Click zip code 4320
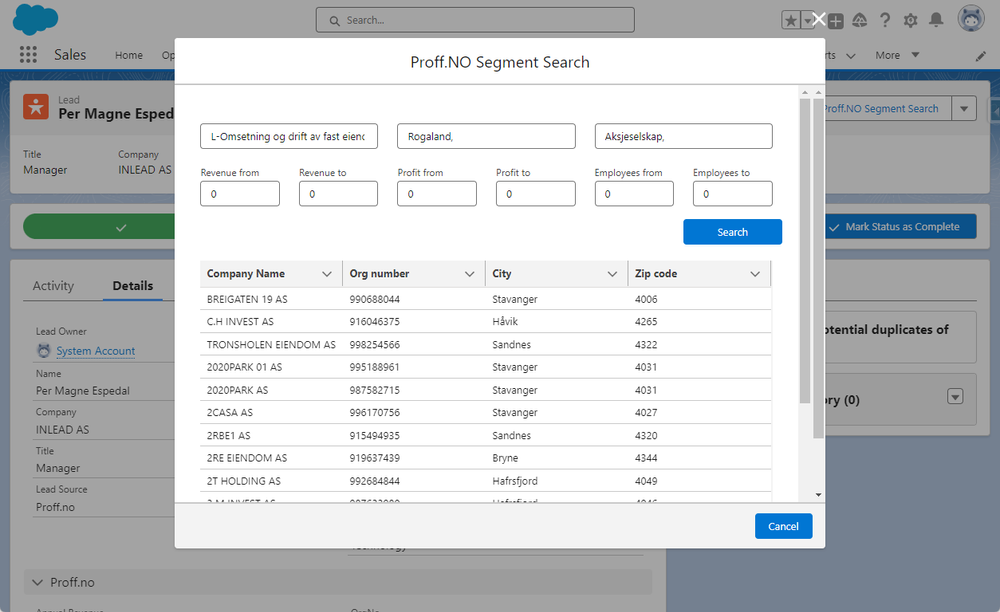The width and height of the screenshot is (1000, 612). coord(646,436)
